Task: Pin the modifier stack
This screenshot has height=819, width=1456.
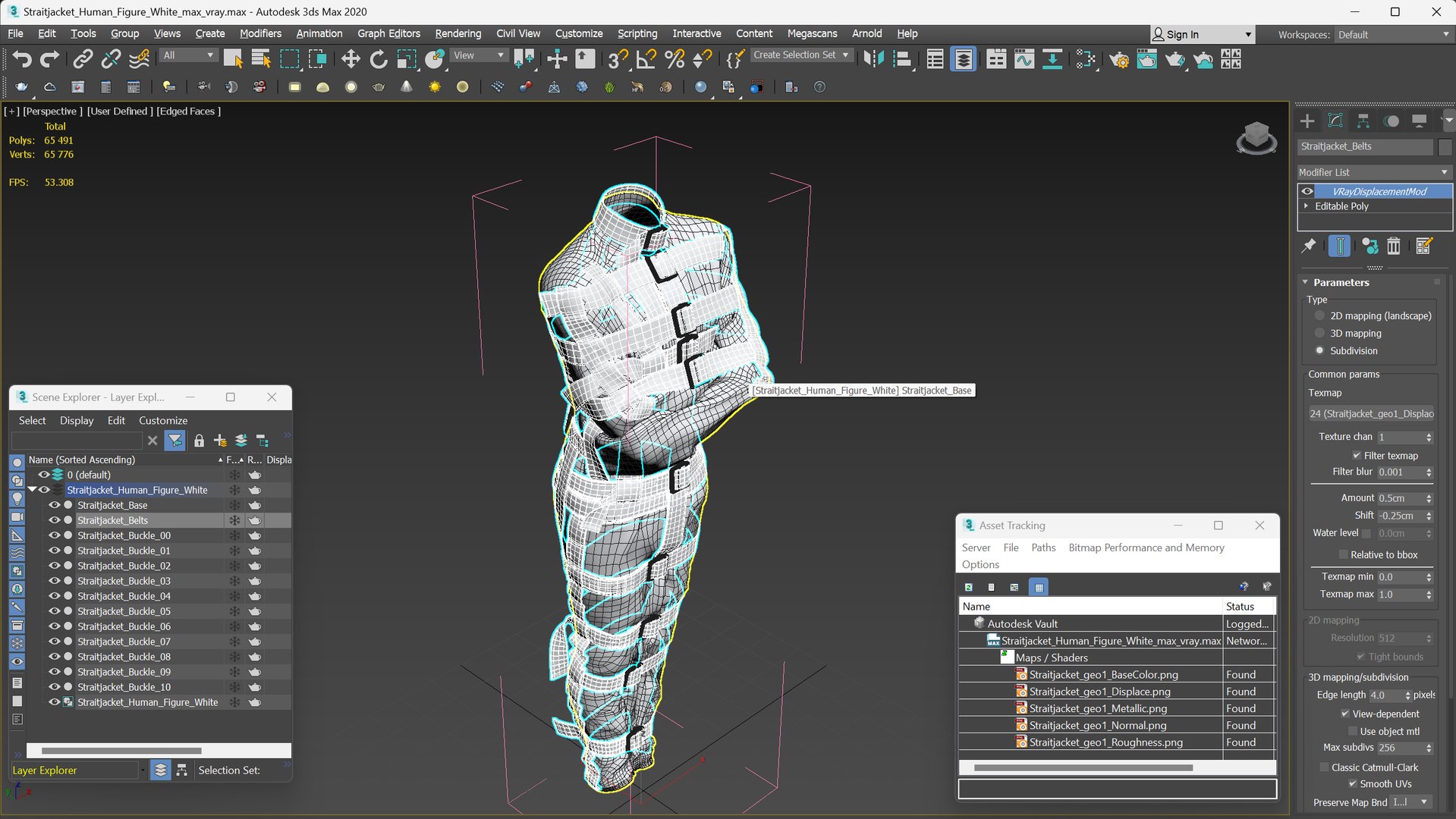Action: [x=1309, y=246]
